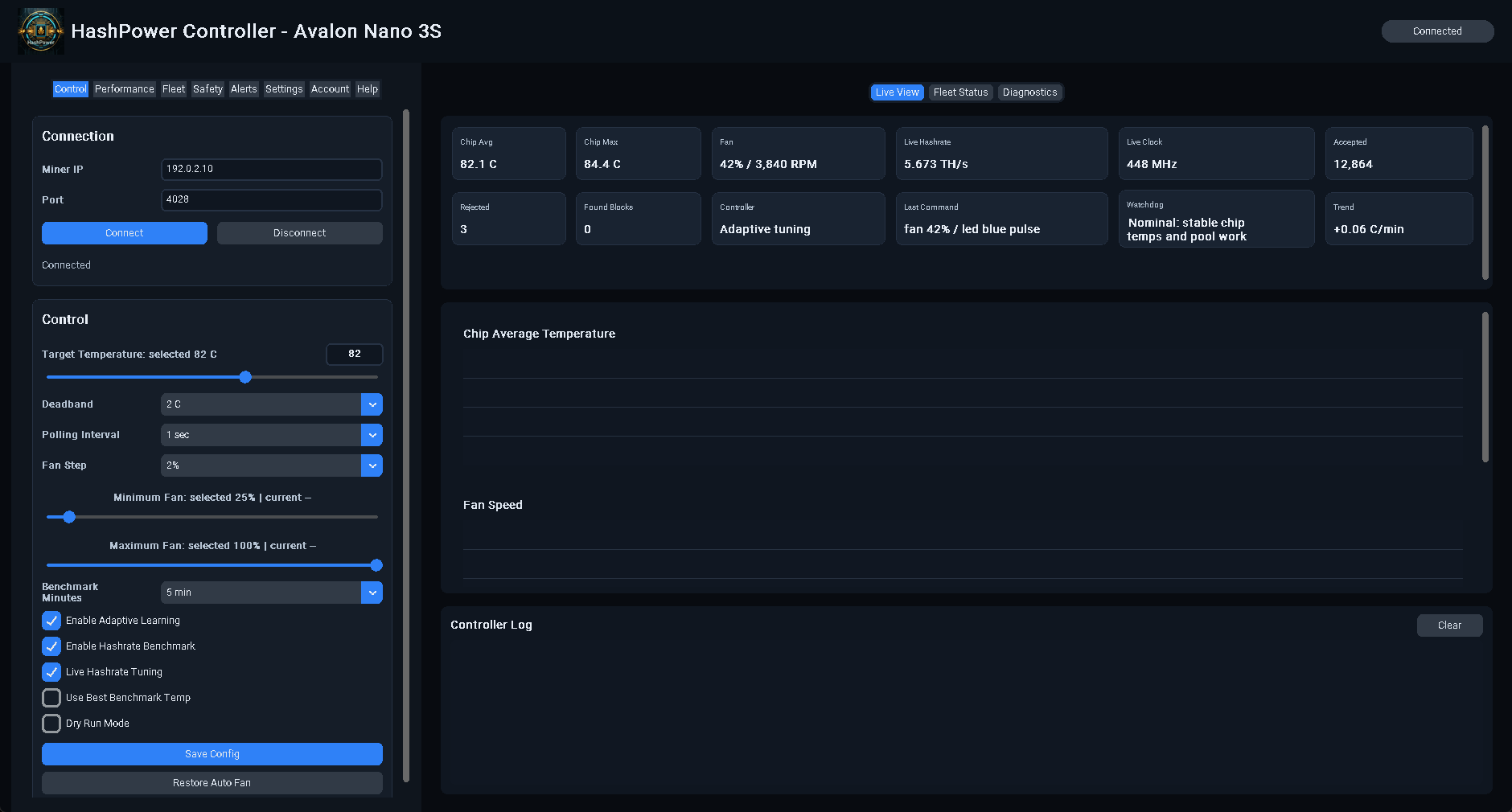Viewport: 1512px width, 812px height.
Task: Click the Live Clock 448 MHz card
Action: click(1217, 154)
